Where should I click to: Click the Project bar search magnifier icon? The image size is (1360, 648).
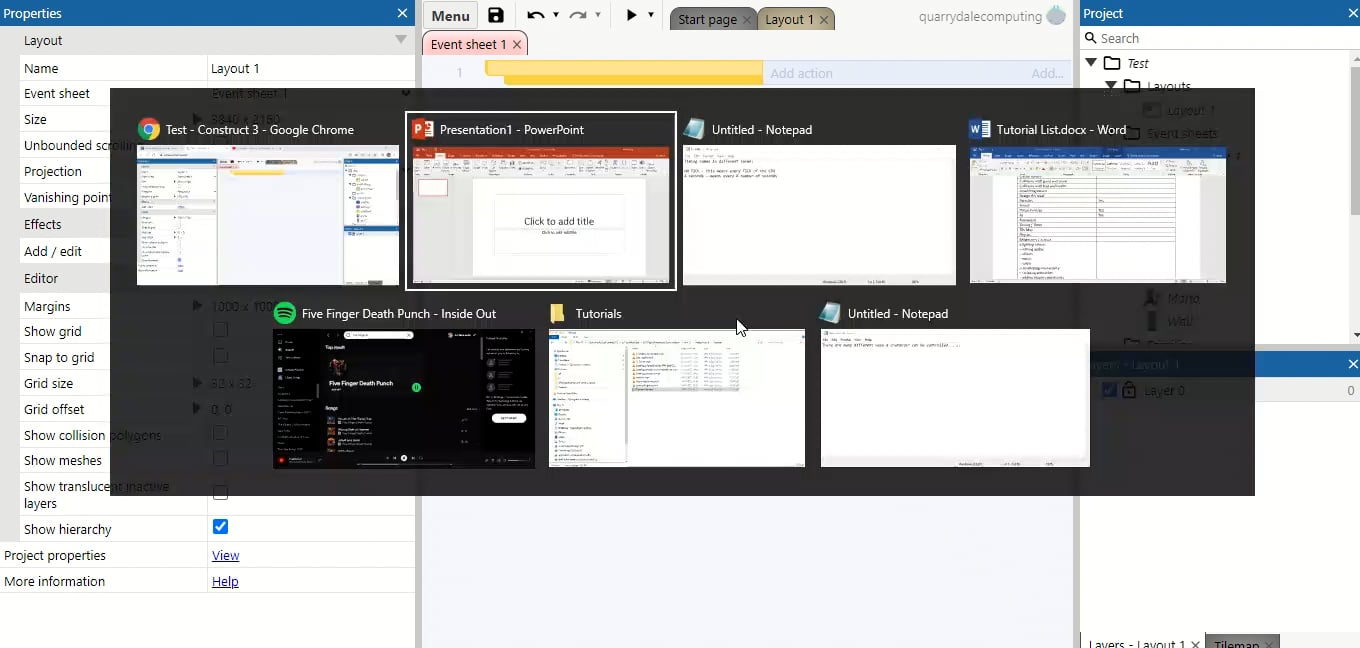[1090, 38]
